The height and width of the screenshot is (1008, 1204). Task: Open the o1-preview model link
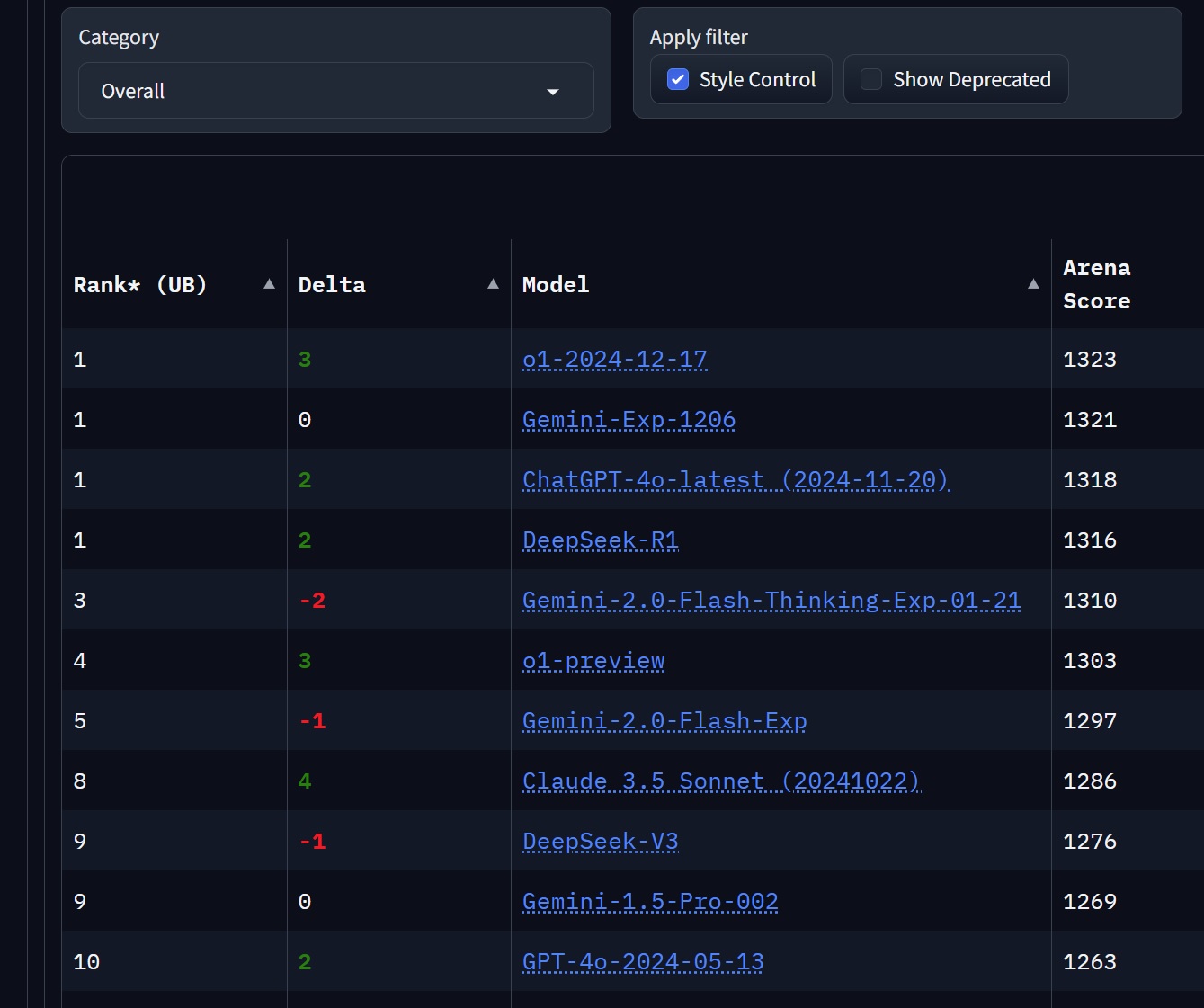[x=593, y=661]
